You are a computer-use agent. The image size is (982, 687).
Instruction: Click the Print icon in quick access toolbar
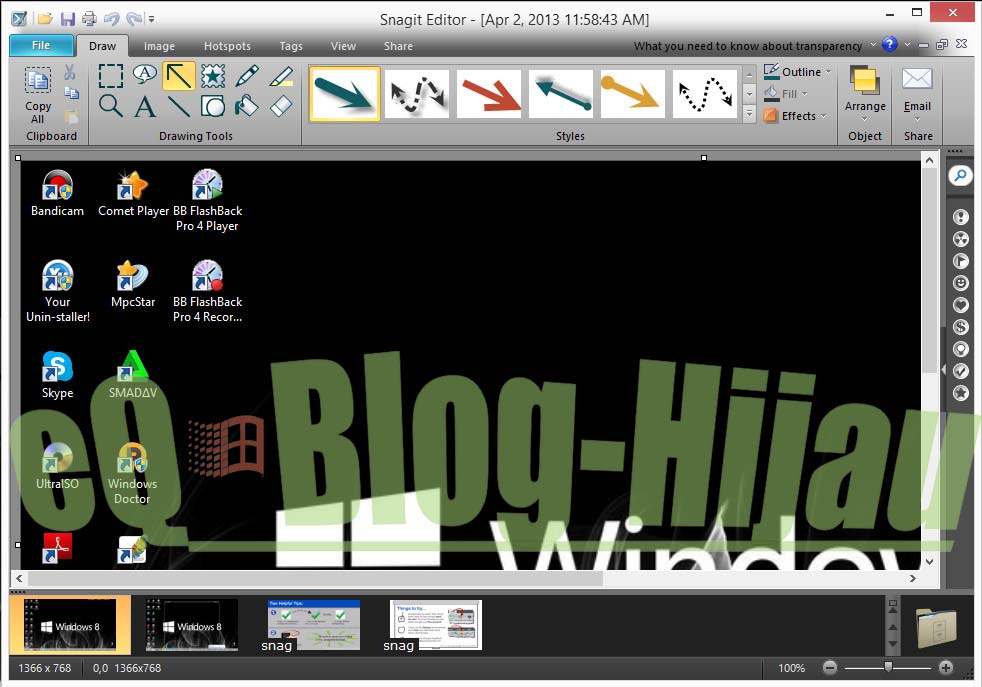point(90,19)
